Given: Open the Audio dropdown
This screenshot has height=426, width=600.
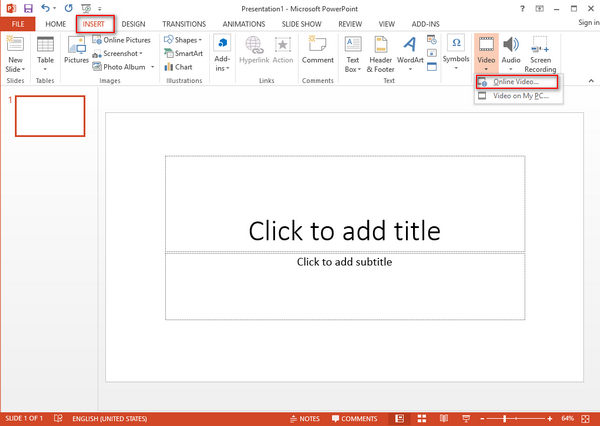Looking at the screenshot, I should coord(511,54).
